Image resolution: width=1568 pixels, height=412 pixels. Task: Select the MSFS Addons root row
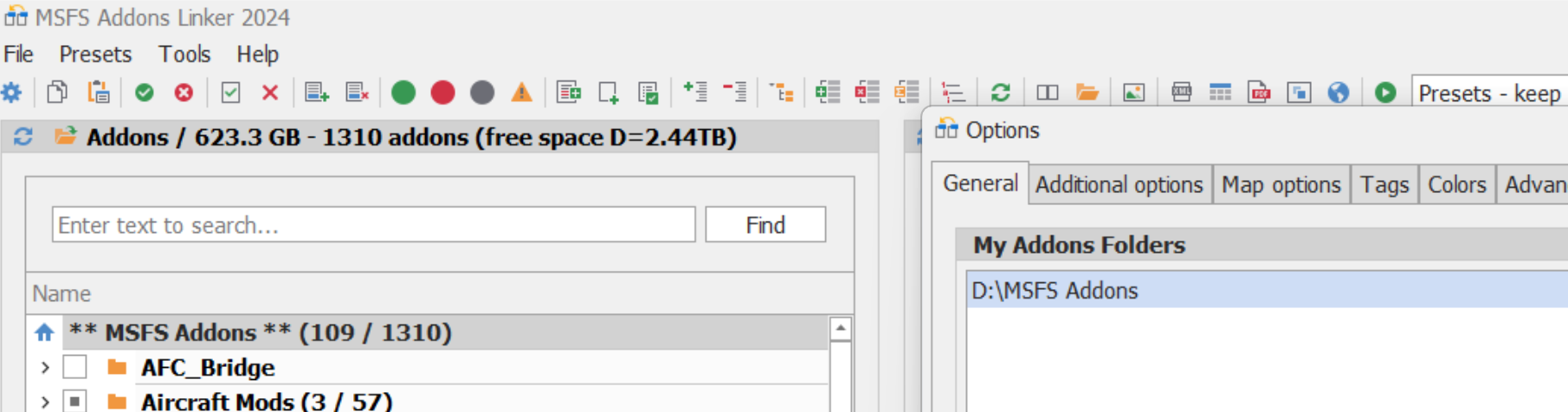pos(429,332)
